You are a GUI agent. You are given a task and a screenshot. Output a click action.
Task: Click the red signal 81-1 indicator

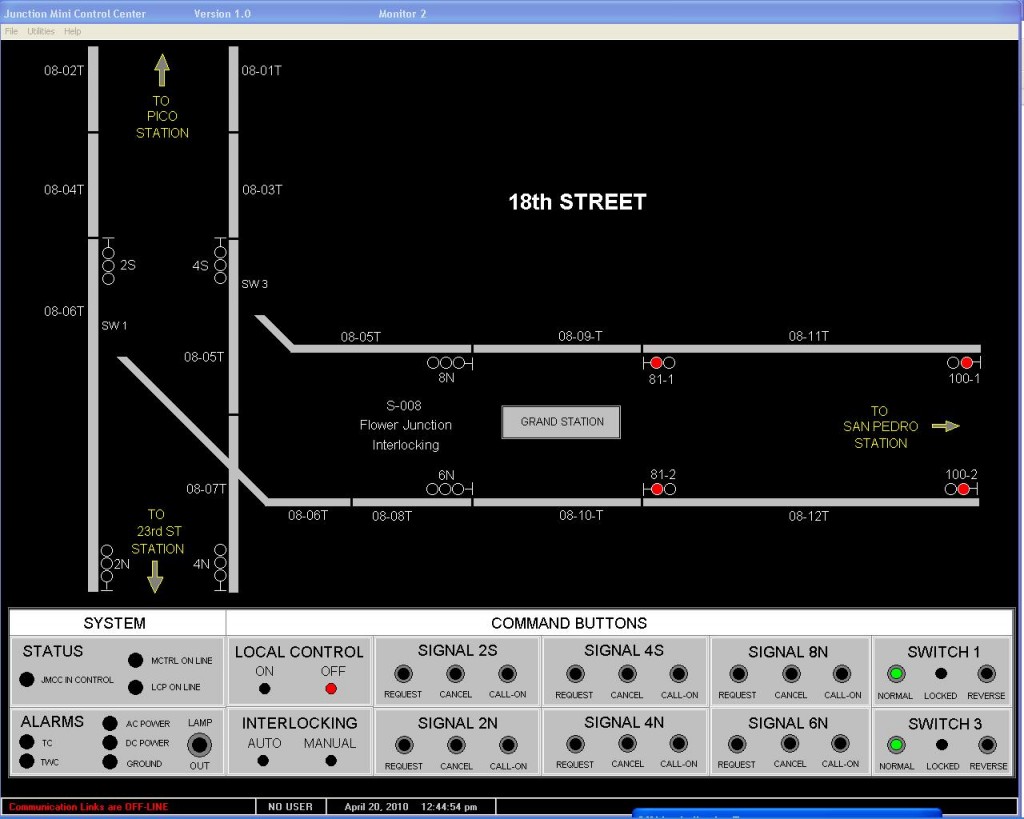click(656, 363)
